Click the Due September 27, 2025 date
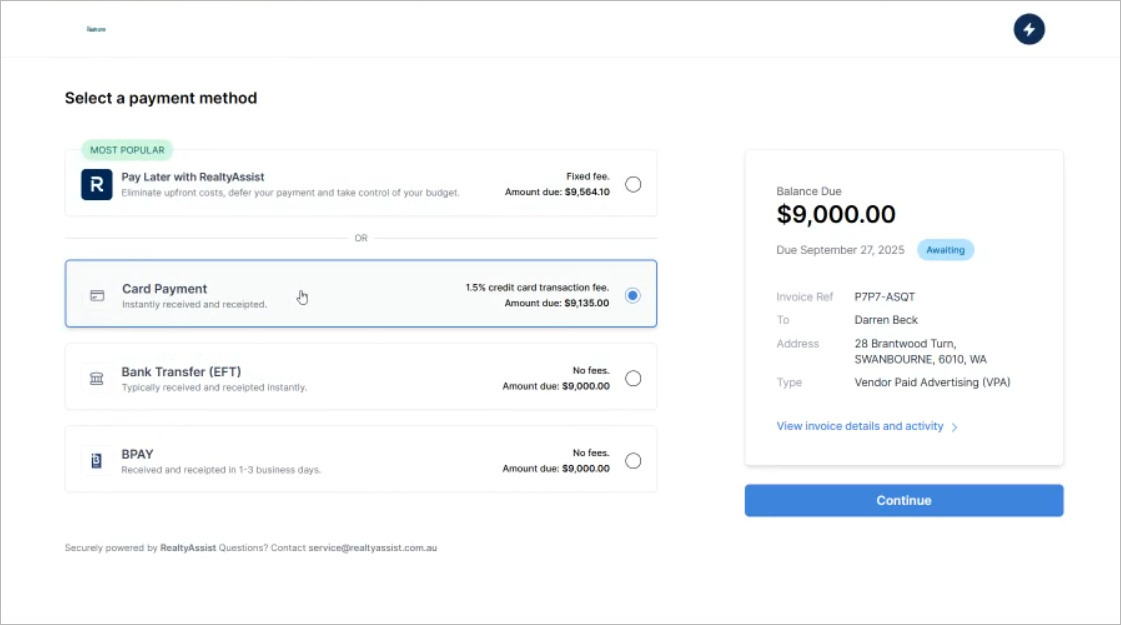This screenshot has width=1121, height=625. [x=840, y=250]
